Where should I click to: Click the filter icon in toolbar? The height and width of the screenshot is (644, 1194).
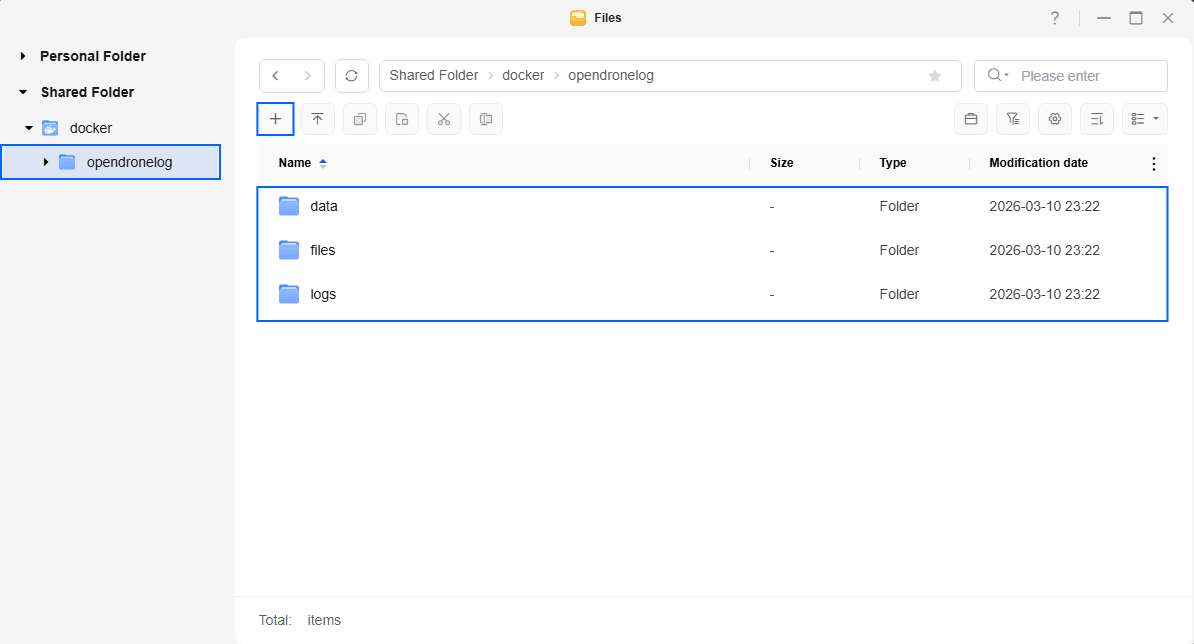click(x=1012, y=119)
